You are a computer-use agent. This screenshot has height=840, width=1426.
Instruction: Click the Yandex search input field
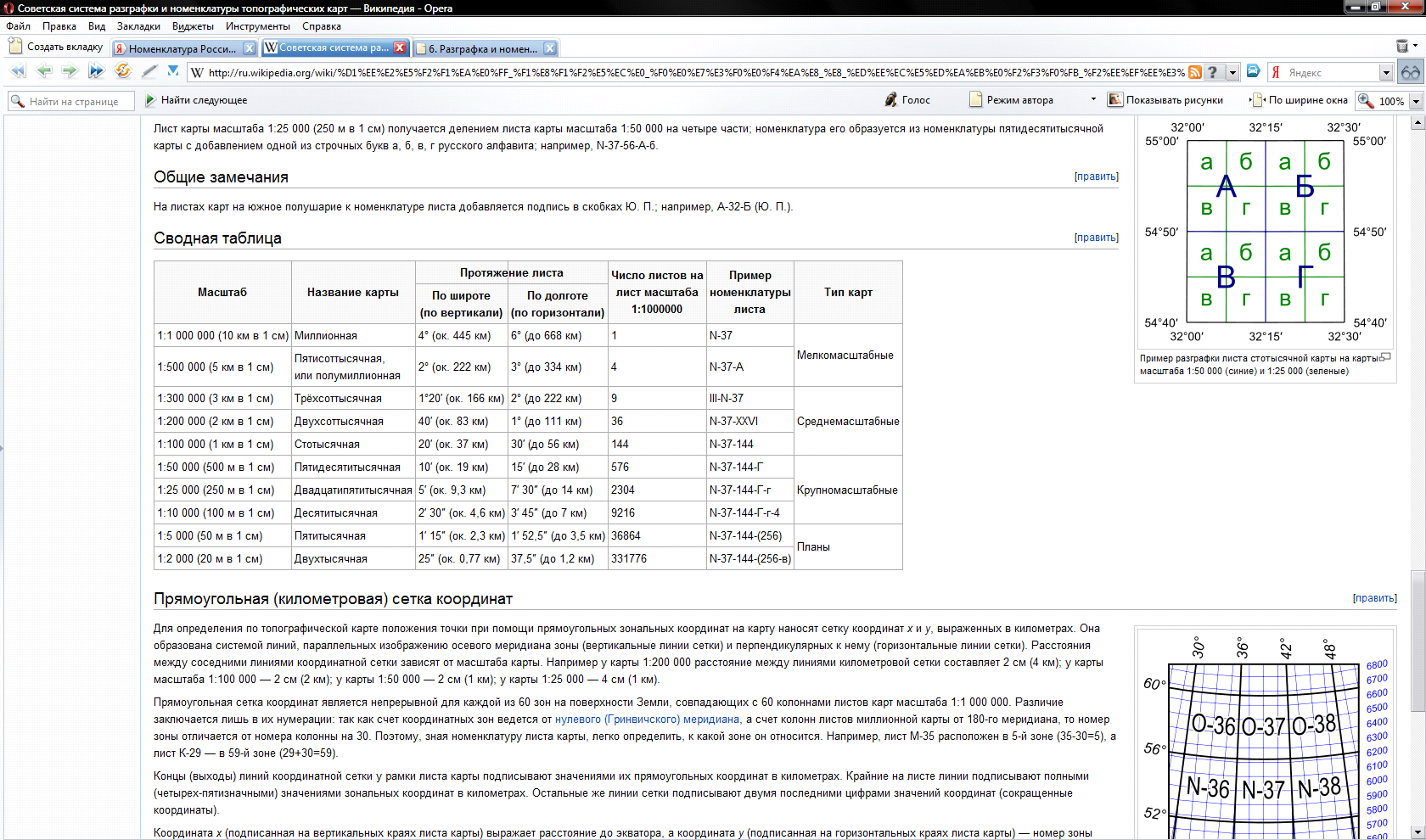click(1331, 73)
